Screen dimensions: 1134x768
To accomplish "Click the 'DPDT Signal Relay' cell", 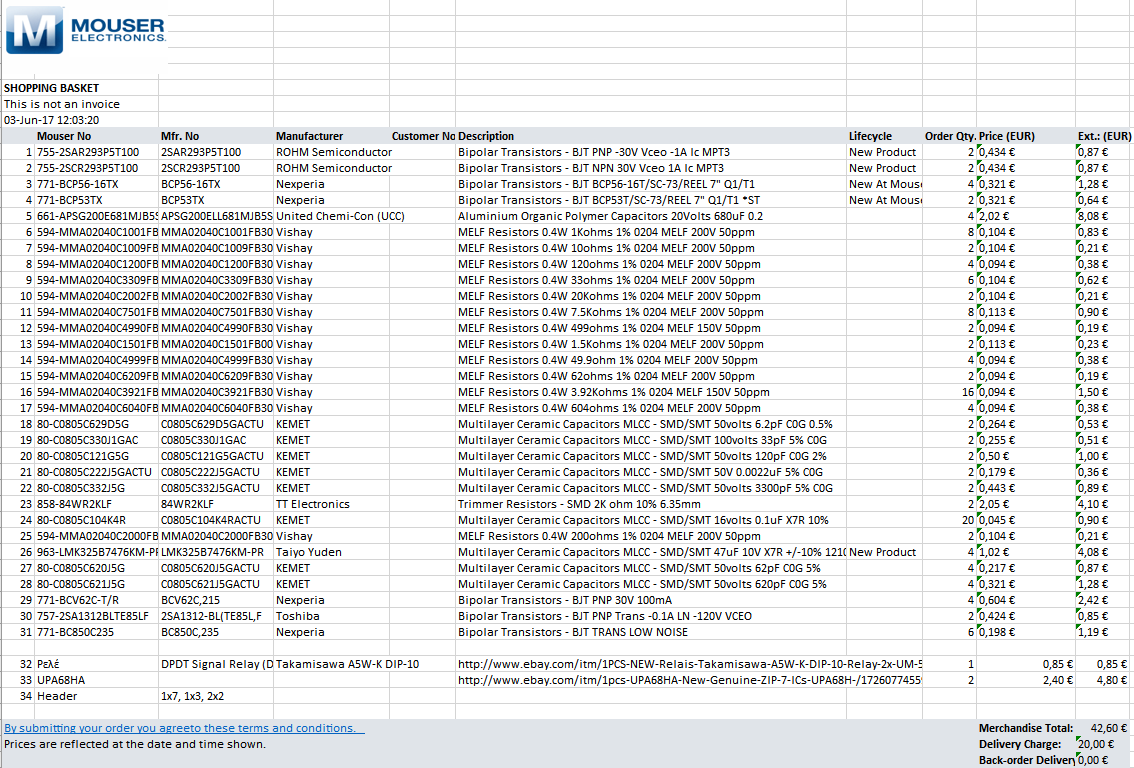I will (x=217, y=664).
